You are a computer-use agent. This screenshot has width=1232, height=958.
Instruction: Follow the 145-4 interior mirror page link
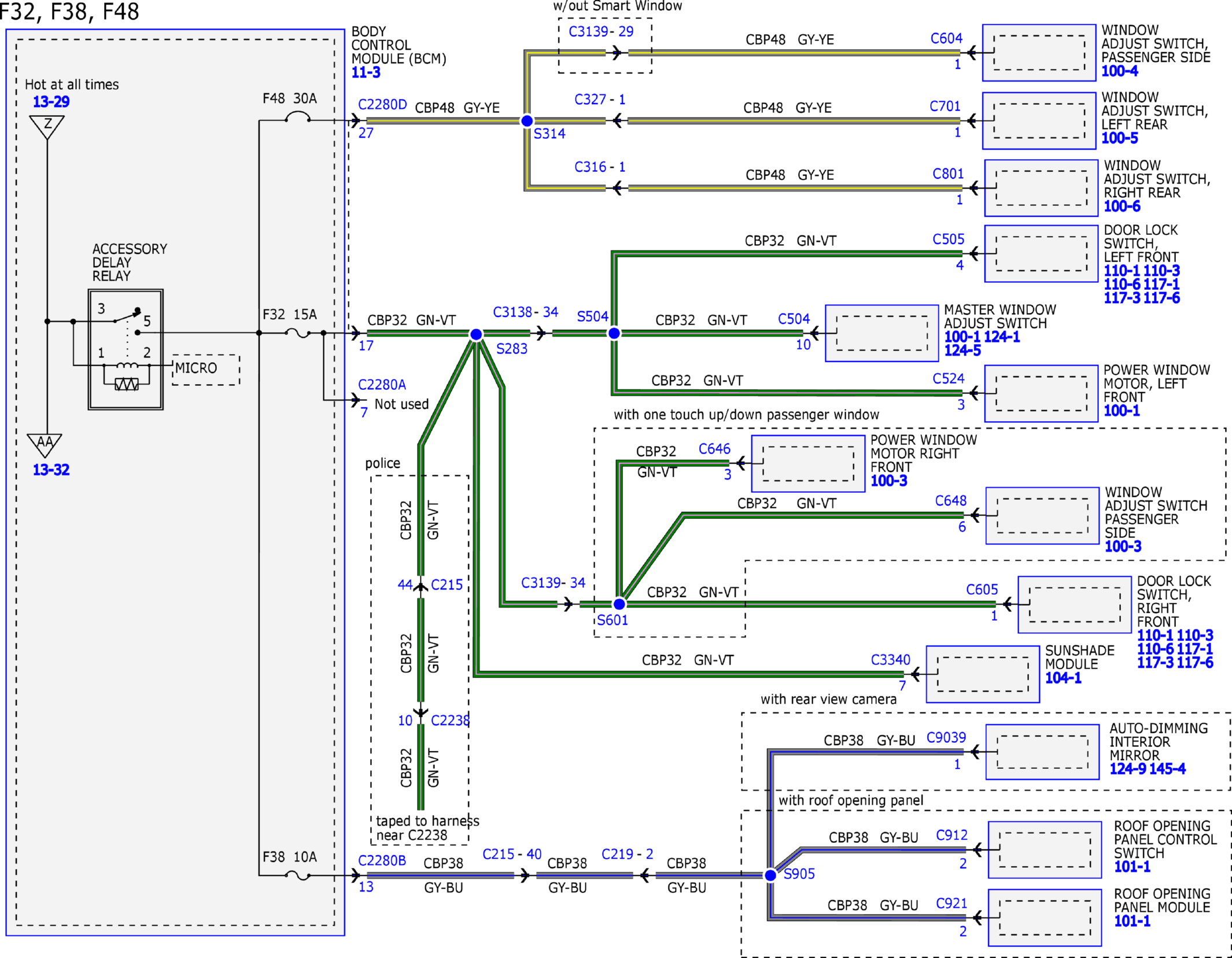(1167, 769)
